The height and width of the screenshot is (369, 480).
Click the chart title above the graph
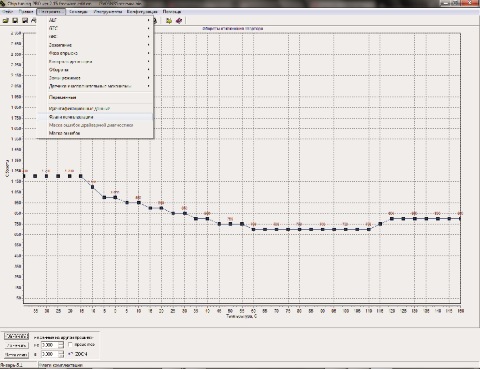pos(233,29)
